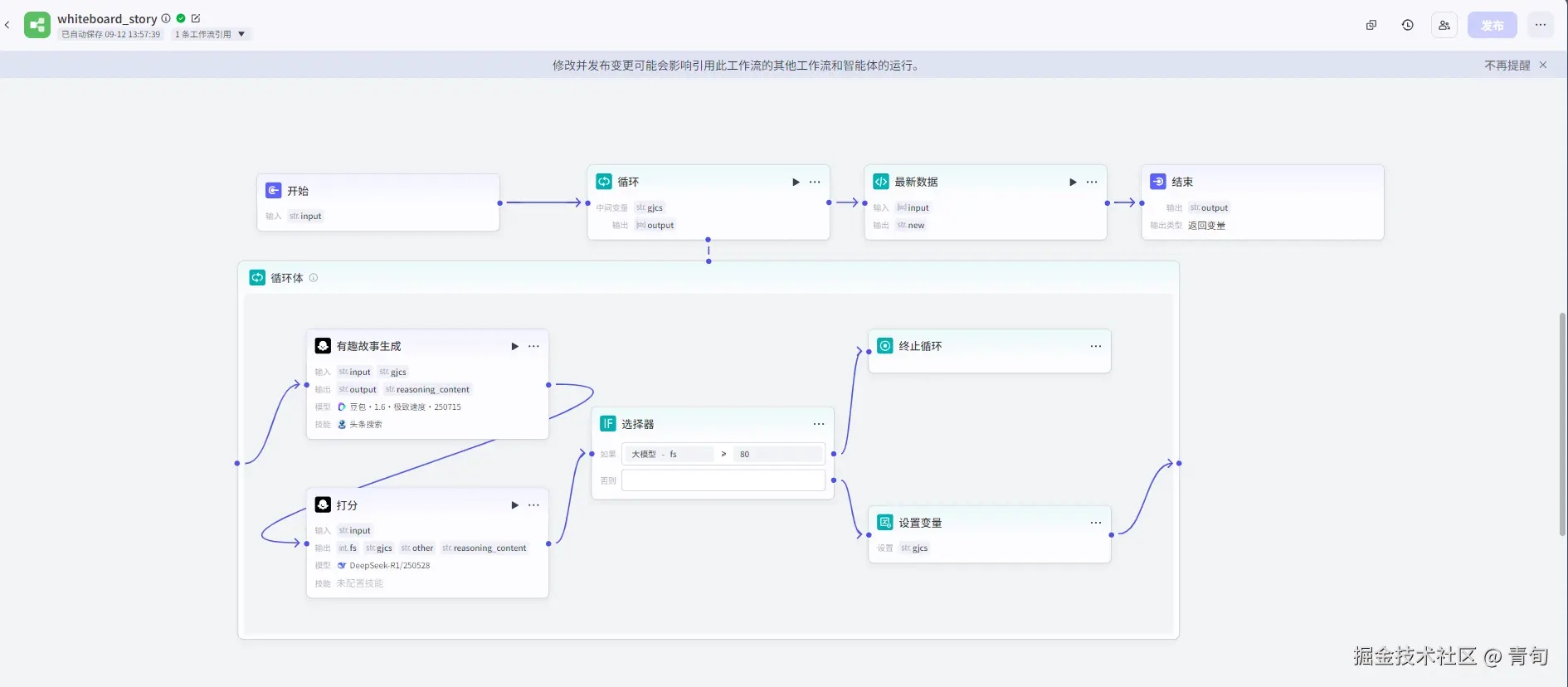This screenshot has width=1568, height=687.
Task: Click the condition value 80 field
Action: coord(778,454)
